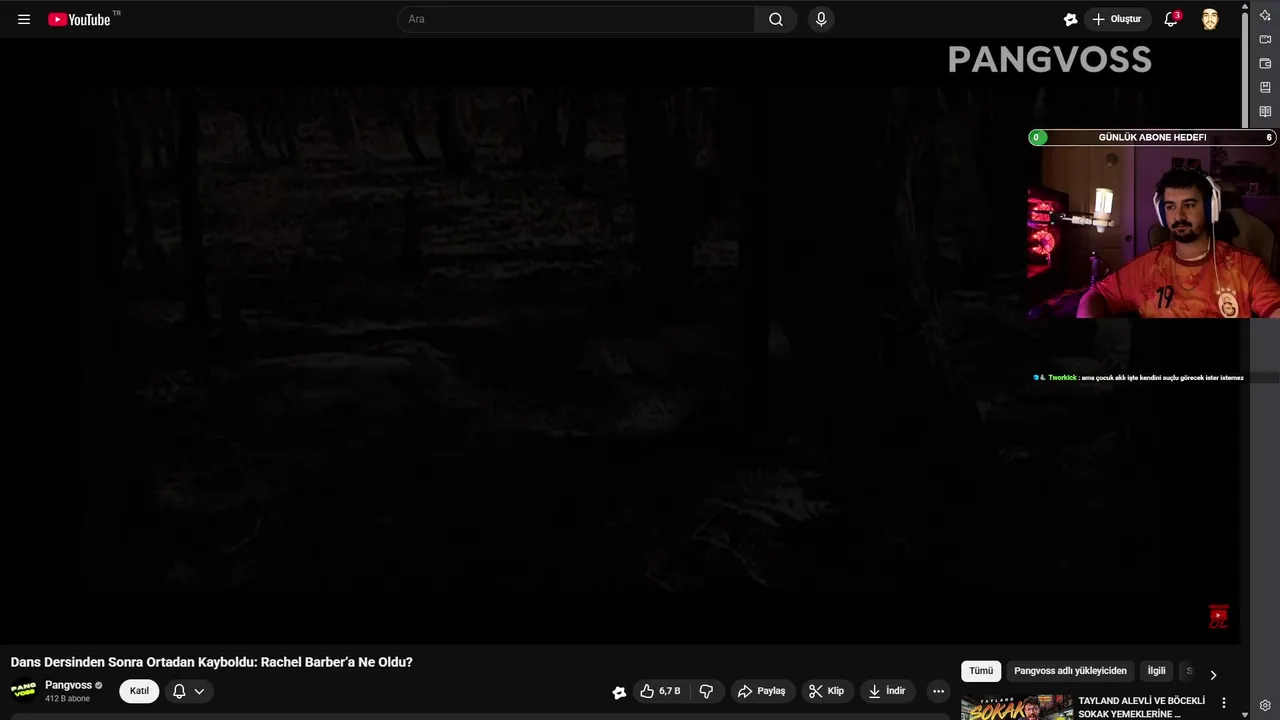Viewport: 1280px width, 720px height.
Task: Click the sidebar wallet icon
Action: coord(1265,63)
